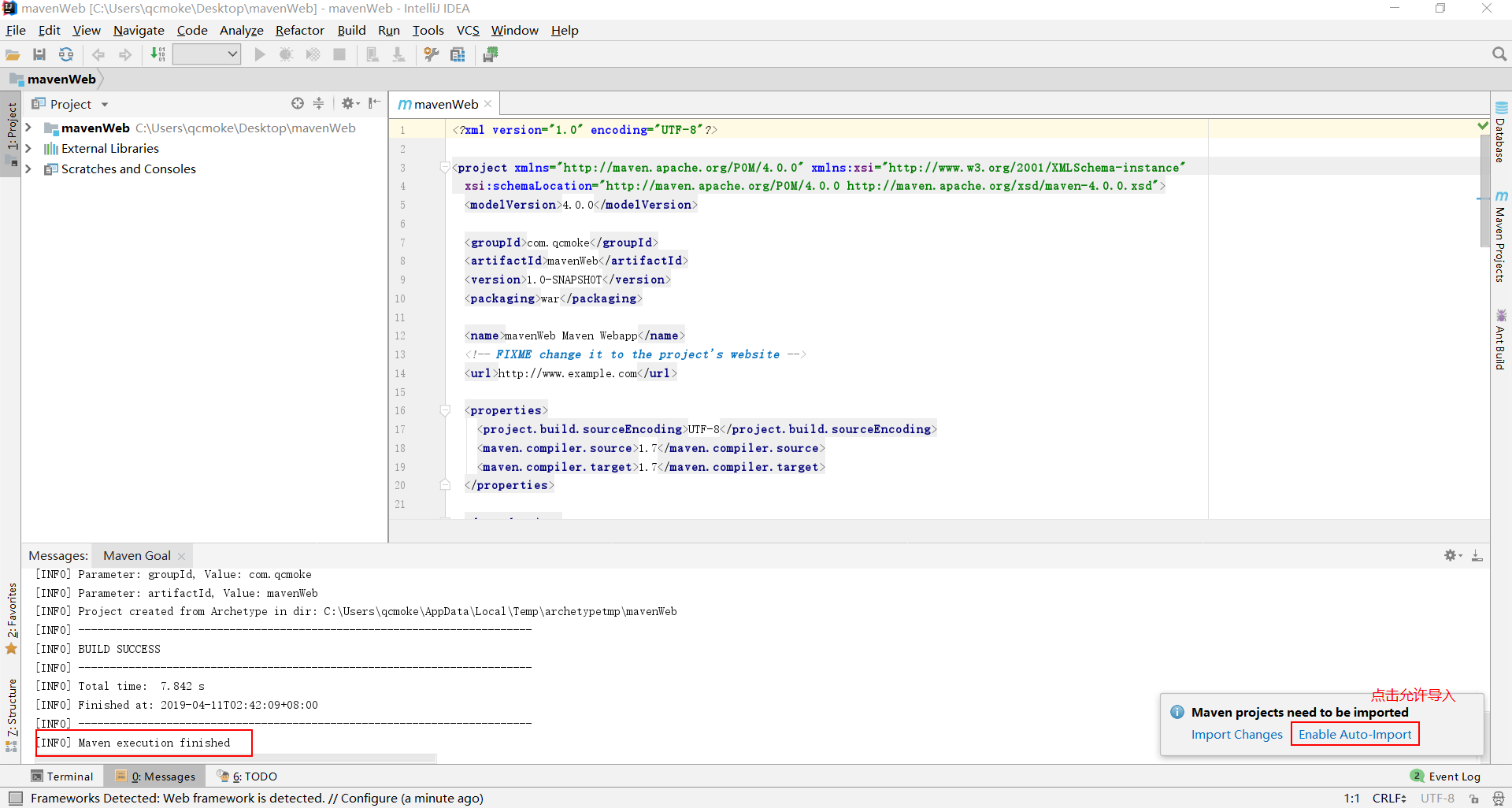
Task: Click the Run with Coverage icon
Action: coord(313,54)
